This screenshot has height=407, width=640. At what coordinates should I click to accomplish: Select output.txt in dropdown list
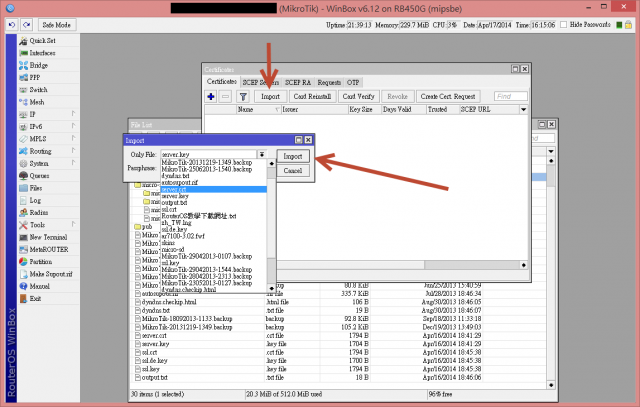[213, 202]
